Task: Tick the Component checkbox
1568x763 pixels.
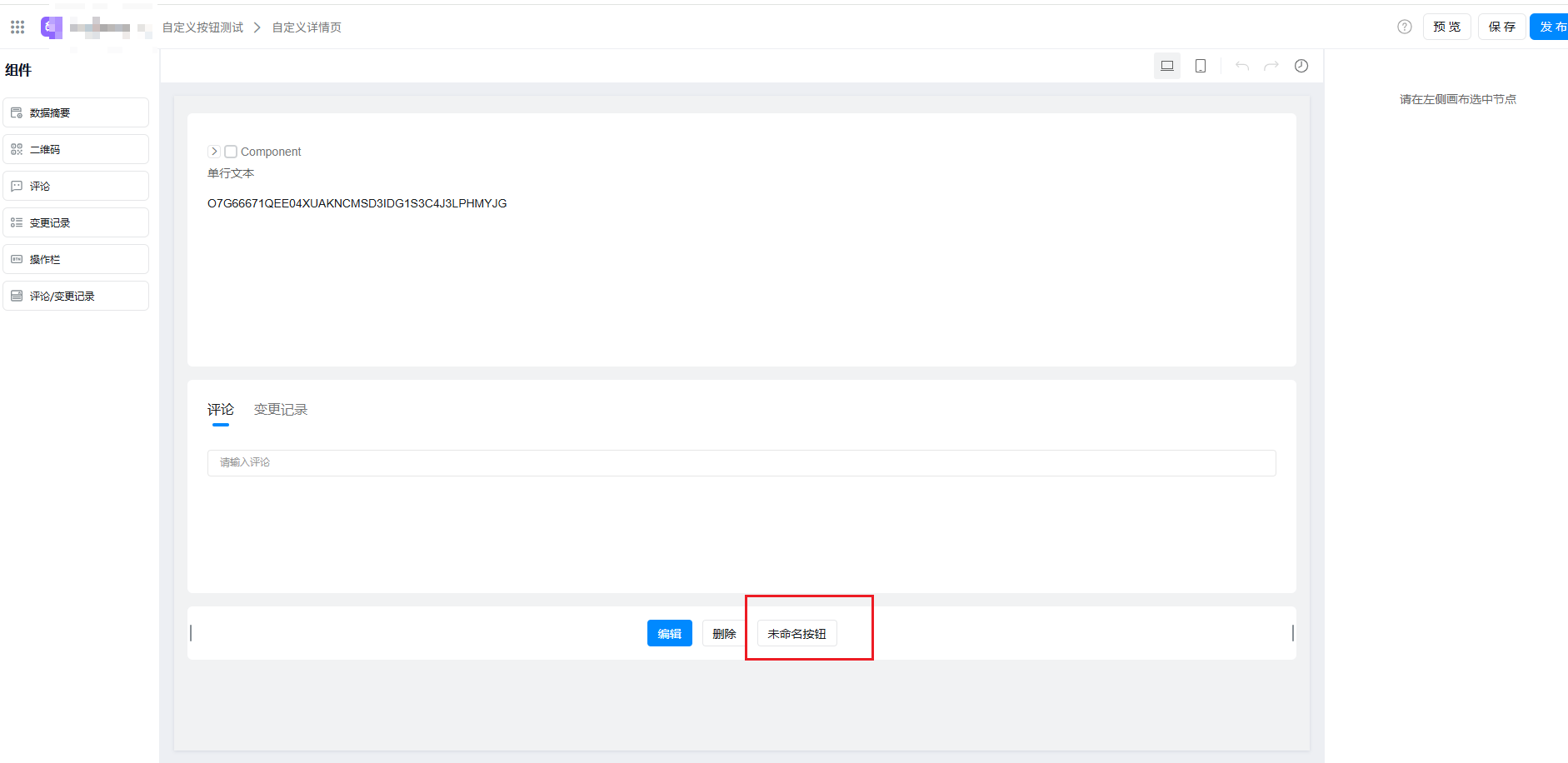Action: [231, 152]
